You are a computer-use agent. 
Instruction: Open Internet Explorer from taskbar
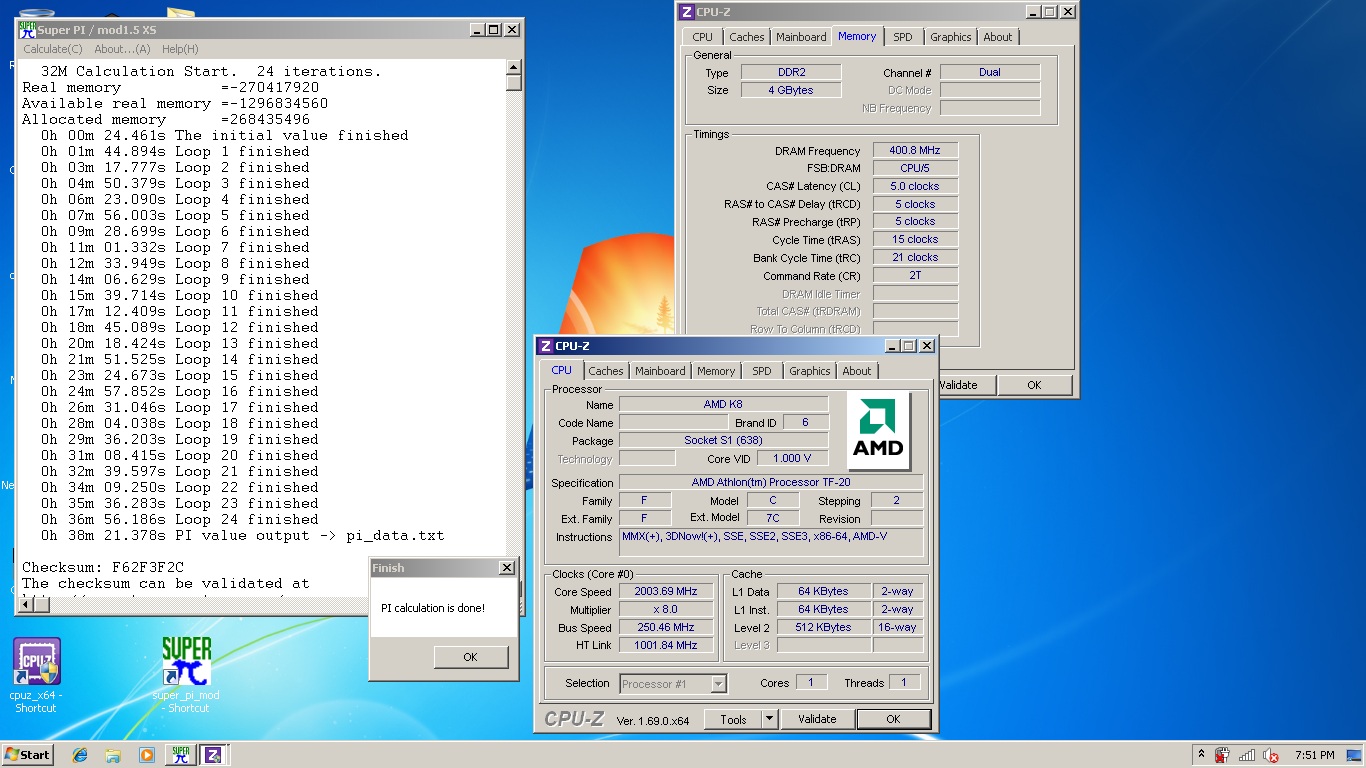coord(80,755)
